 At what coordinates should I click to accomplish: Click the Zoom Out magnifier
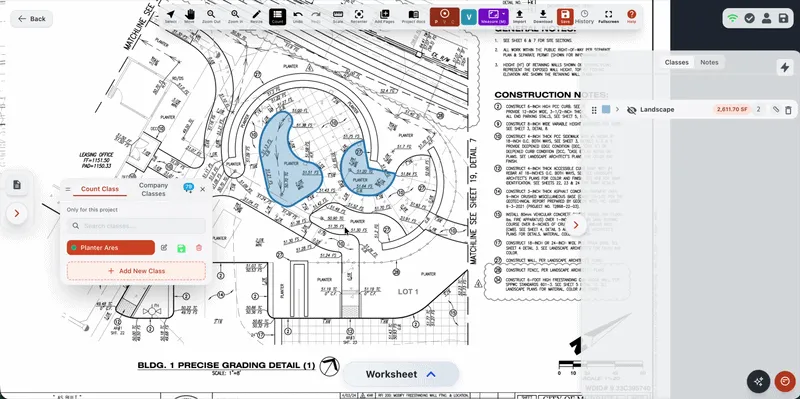[211, 17]
